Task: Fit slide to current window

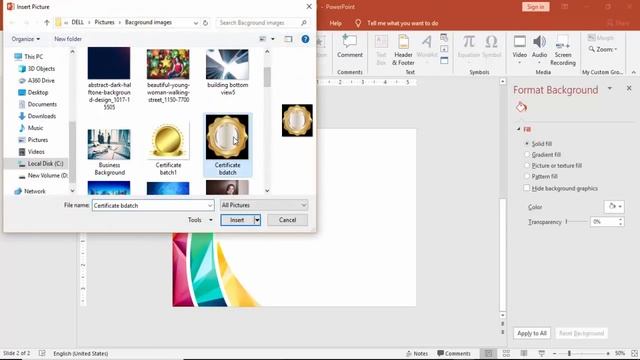Action: pos(634,353)
